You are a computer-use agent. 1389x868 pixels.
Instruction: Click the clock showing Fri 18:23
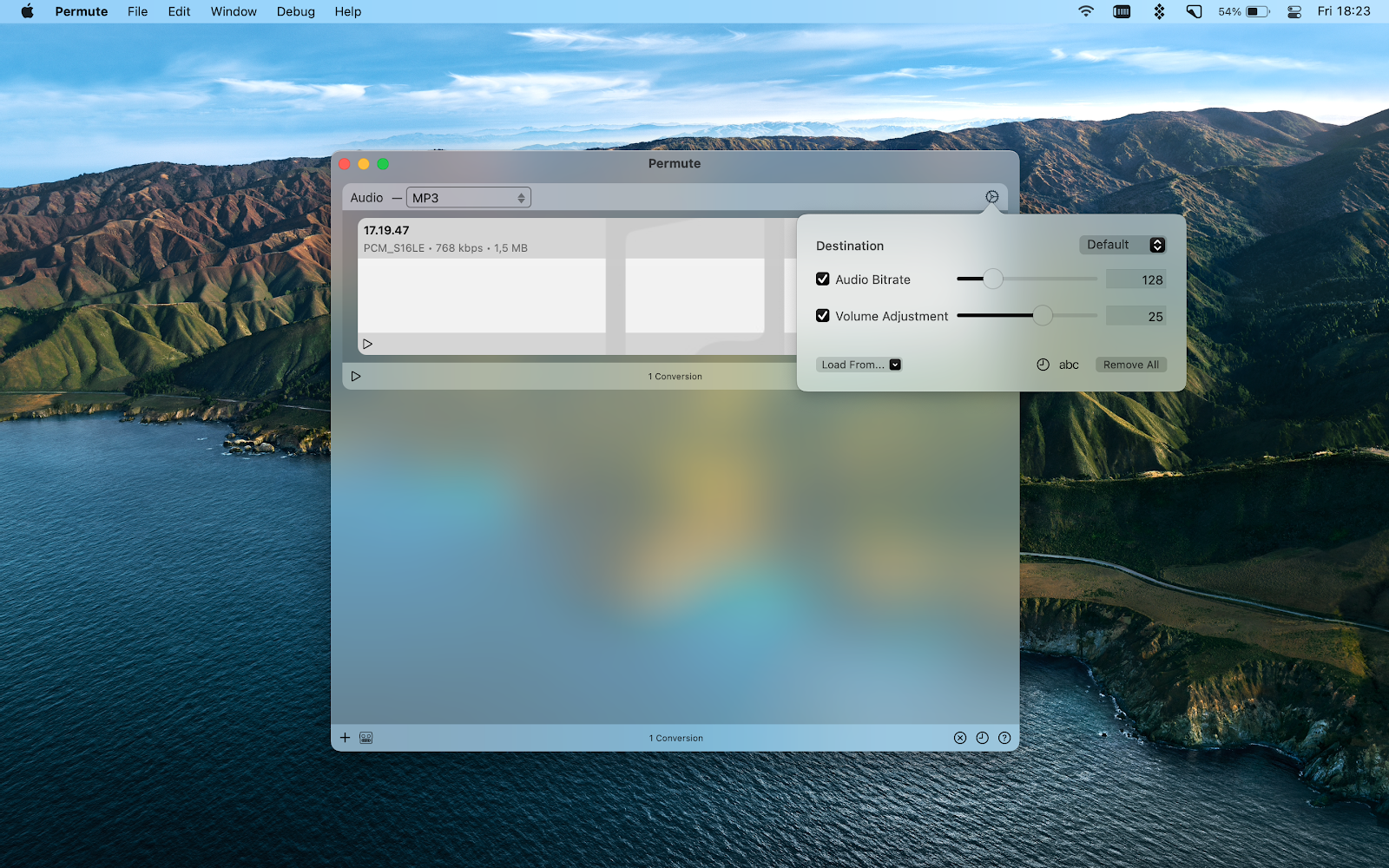(1344, 11)
